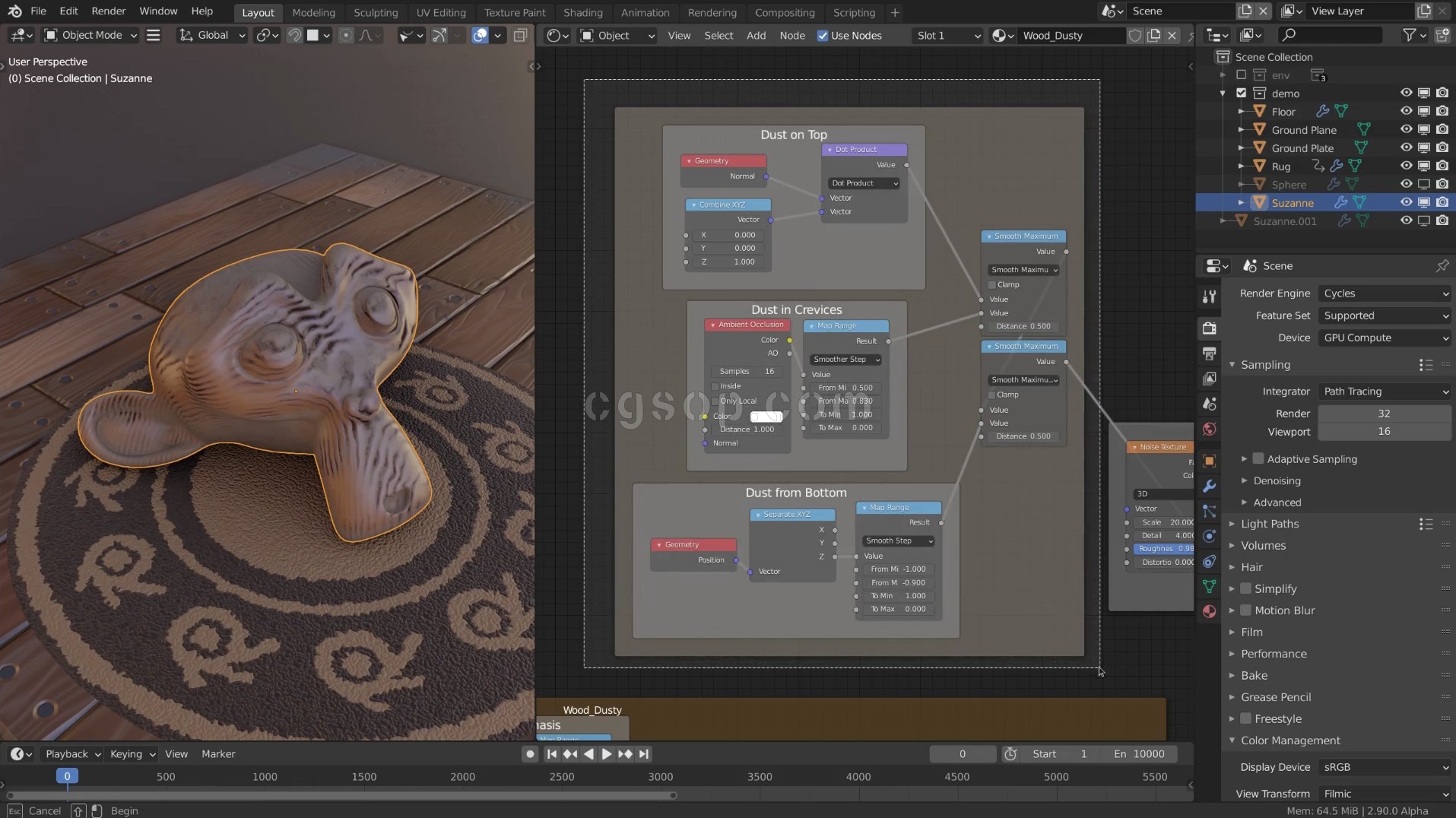Screen dimensions: 1456x818
Task: Click the outliner Filter funnel icon
Action: (x=1409, y=35)
